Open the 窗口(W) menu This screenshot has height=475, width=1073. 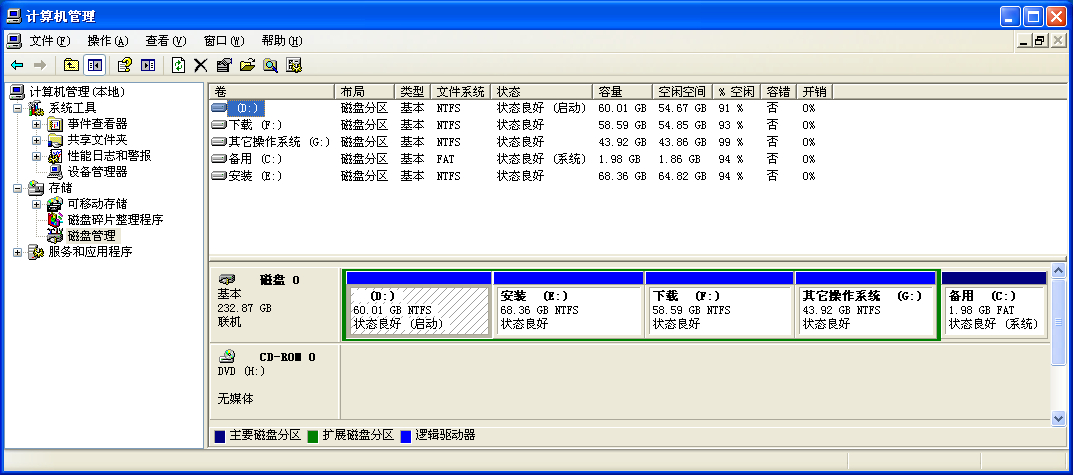224,41
